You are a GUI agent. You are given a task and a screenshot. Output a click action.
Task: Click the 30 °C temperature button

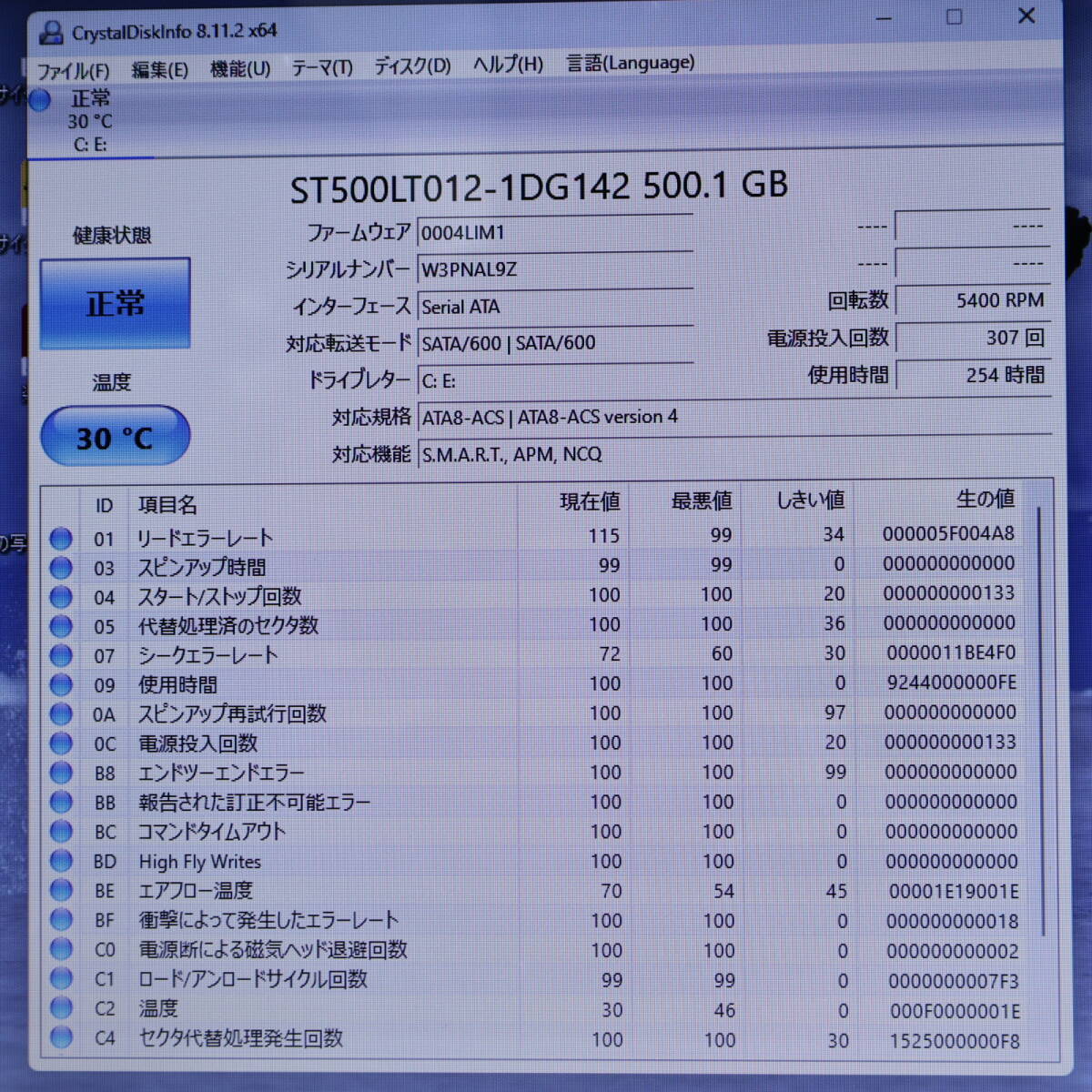(116, 437)
